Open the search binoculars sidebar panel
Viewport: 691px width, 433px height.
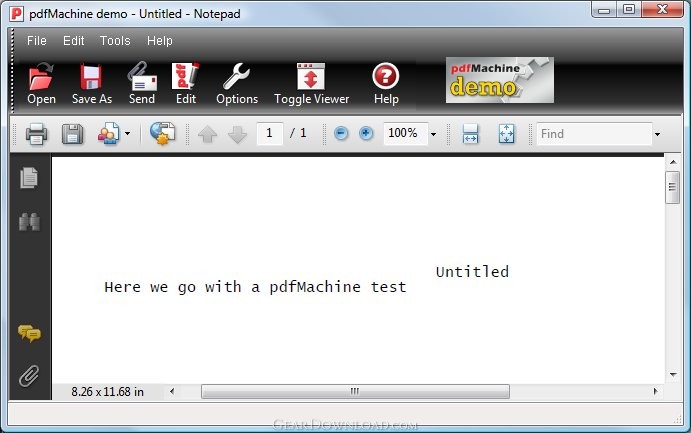coord(30,222)
